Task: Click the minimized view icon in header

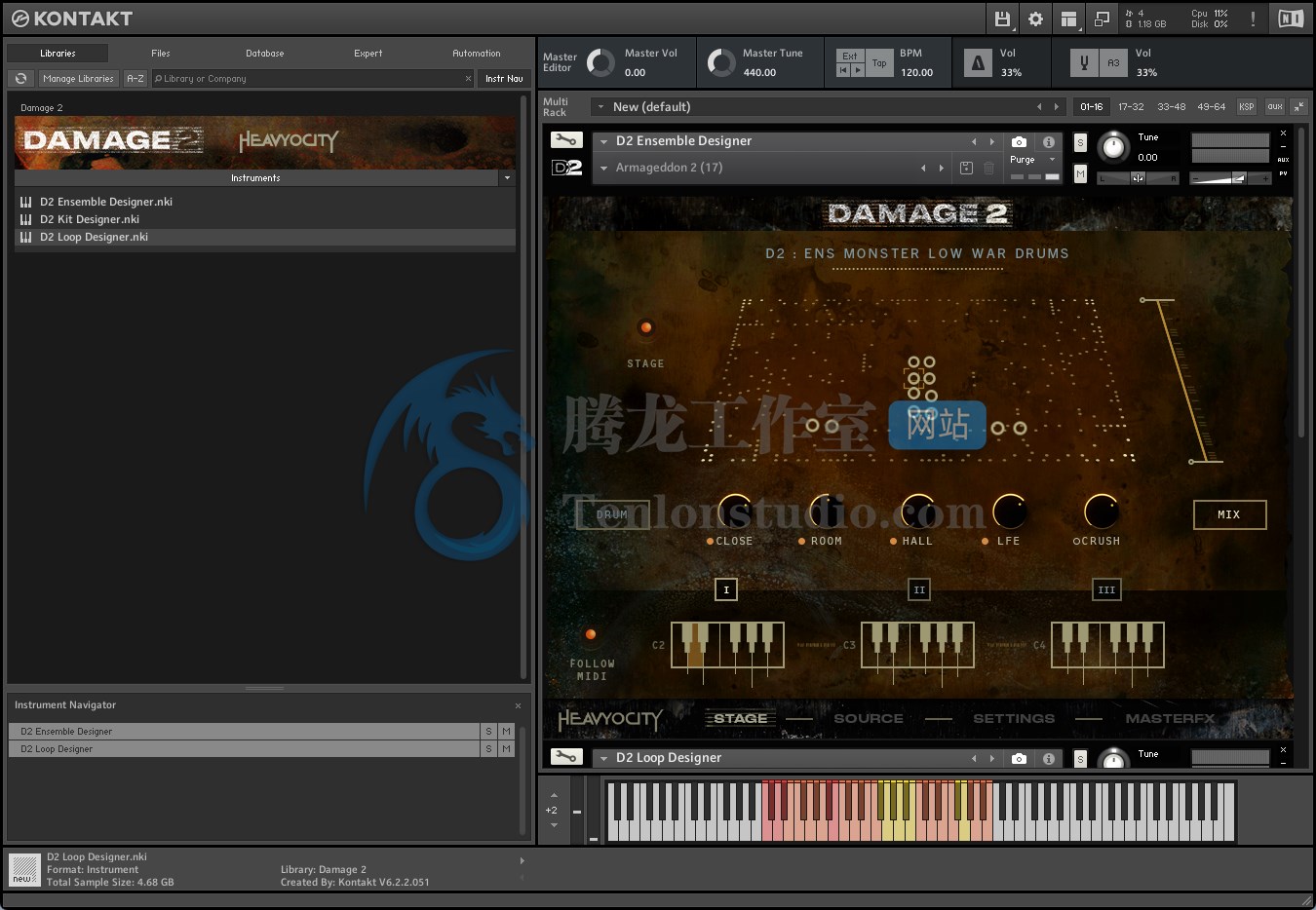Action: click(1102, 19)
